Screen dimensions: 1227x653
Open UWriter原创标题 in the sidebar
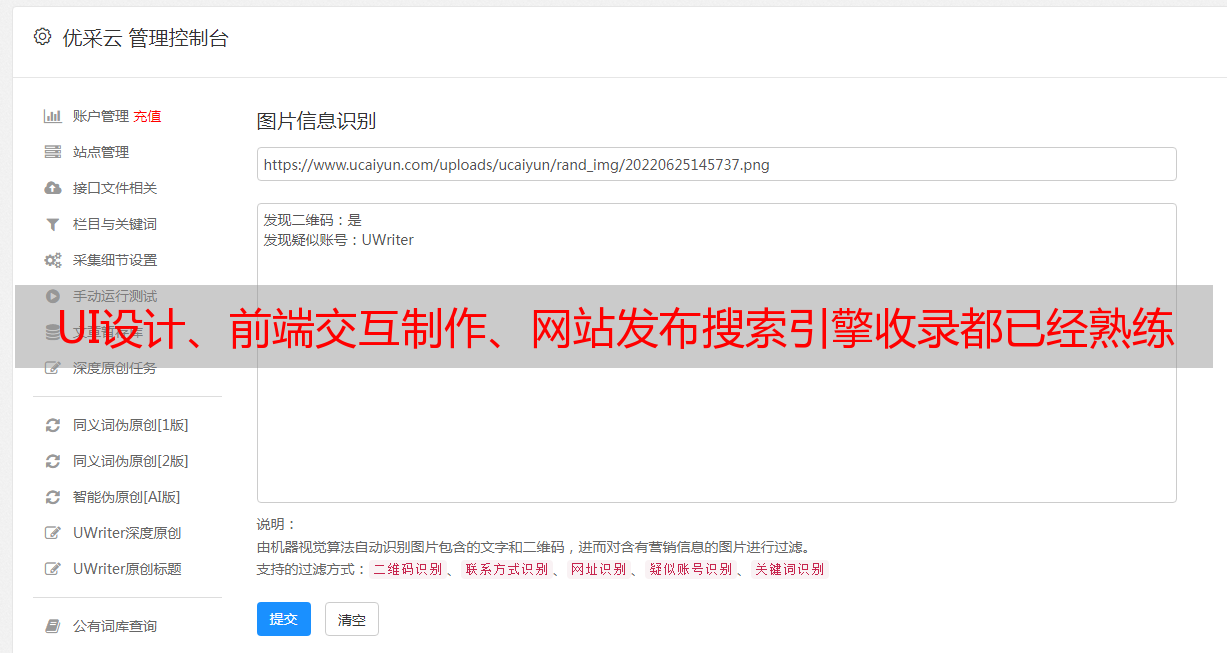pos(127,569)
